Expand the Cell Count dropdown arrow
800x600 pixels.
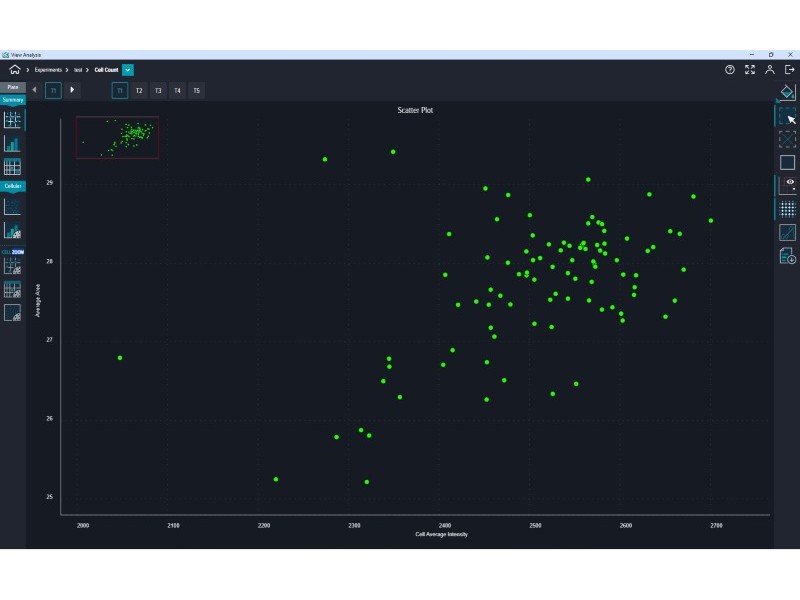[128, 70]
